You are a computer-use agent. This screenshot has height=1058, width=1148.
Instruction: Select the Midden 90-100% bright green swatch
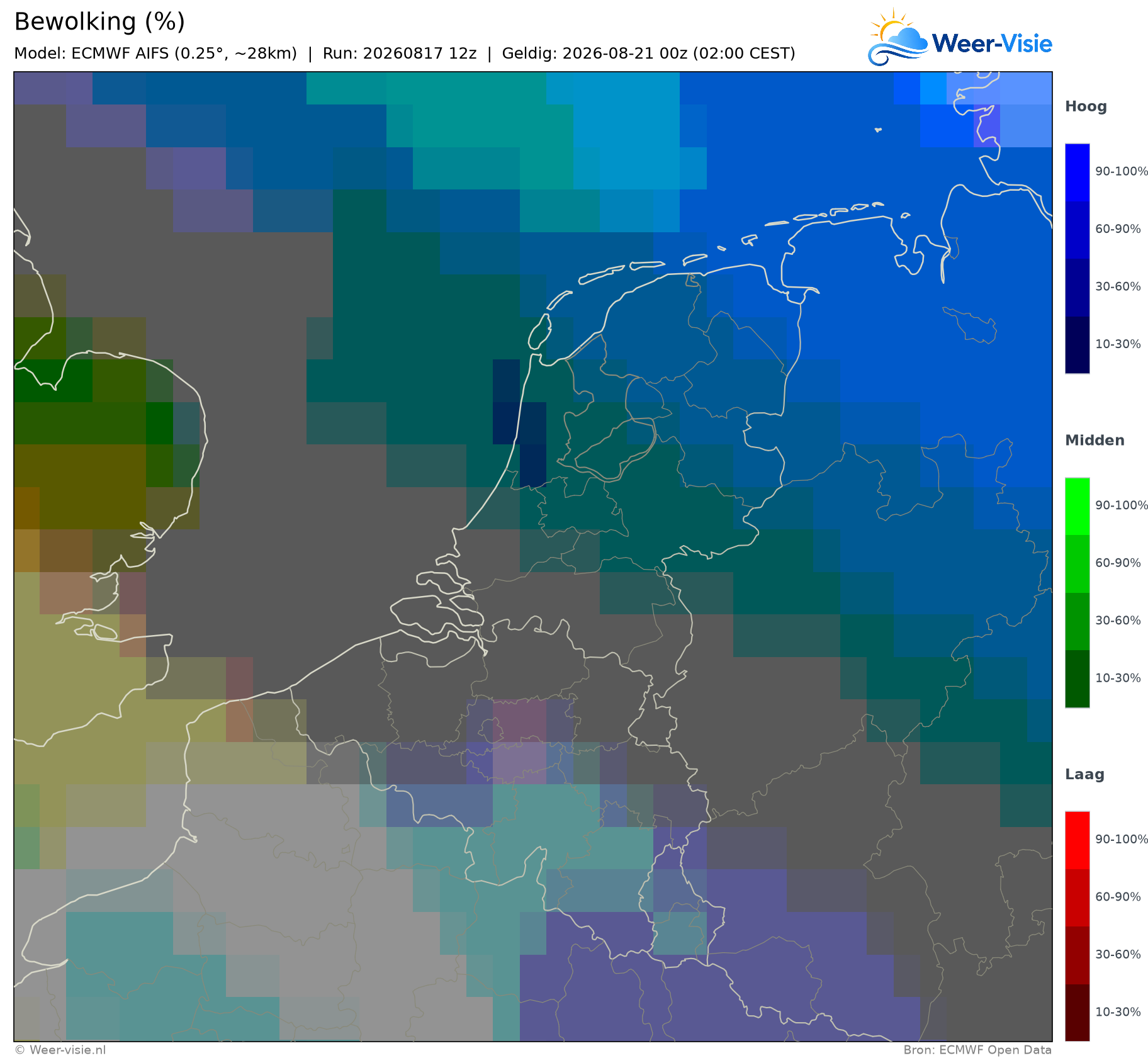[x=1077, y=507]
